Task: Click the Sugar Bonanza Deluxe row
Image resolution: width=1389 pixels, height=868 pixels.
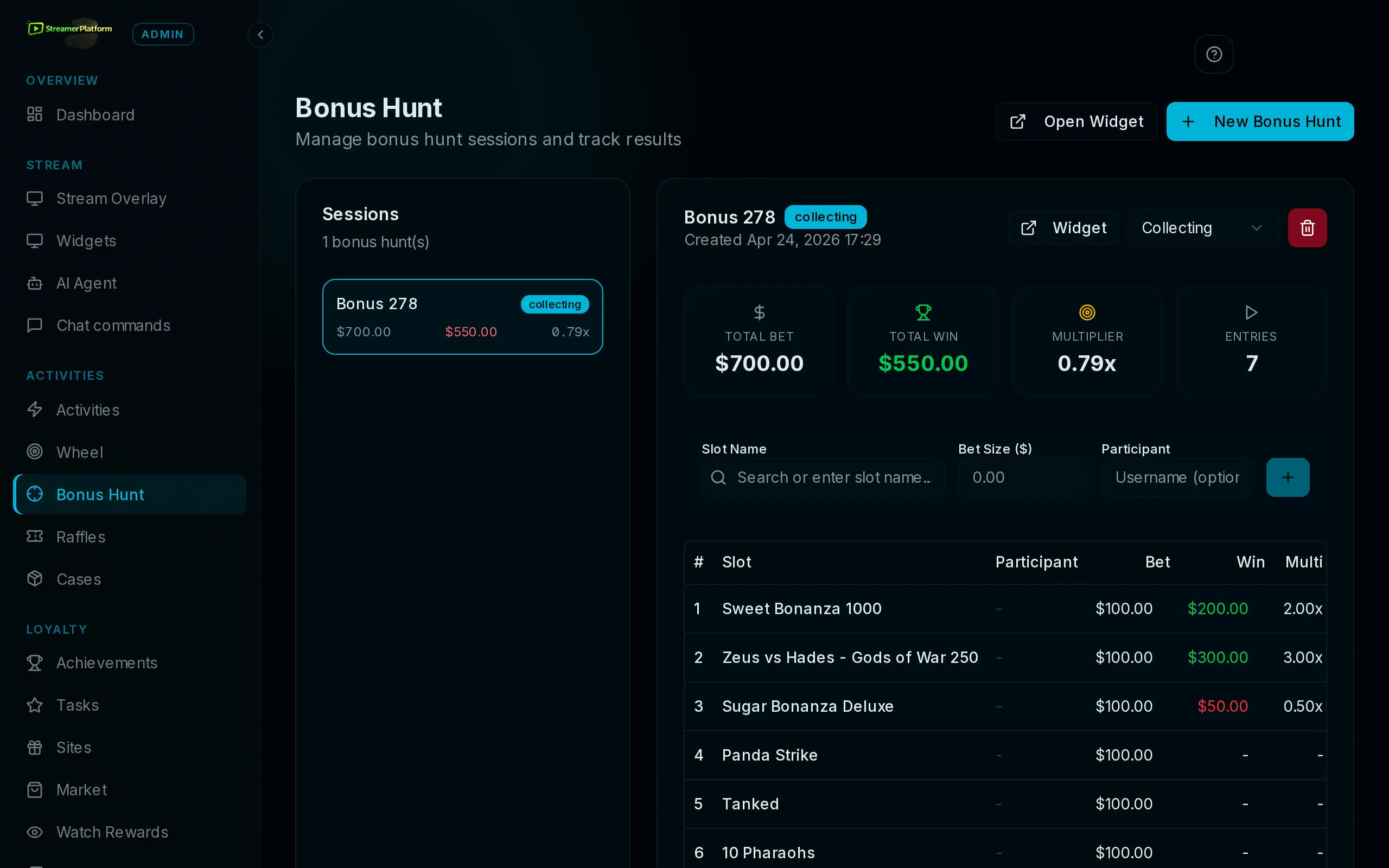Action: click(x=1005, y=706)
